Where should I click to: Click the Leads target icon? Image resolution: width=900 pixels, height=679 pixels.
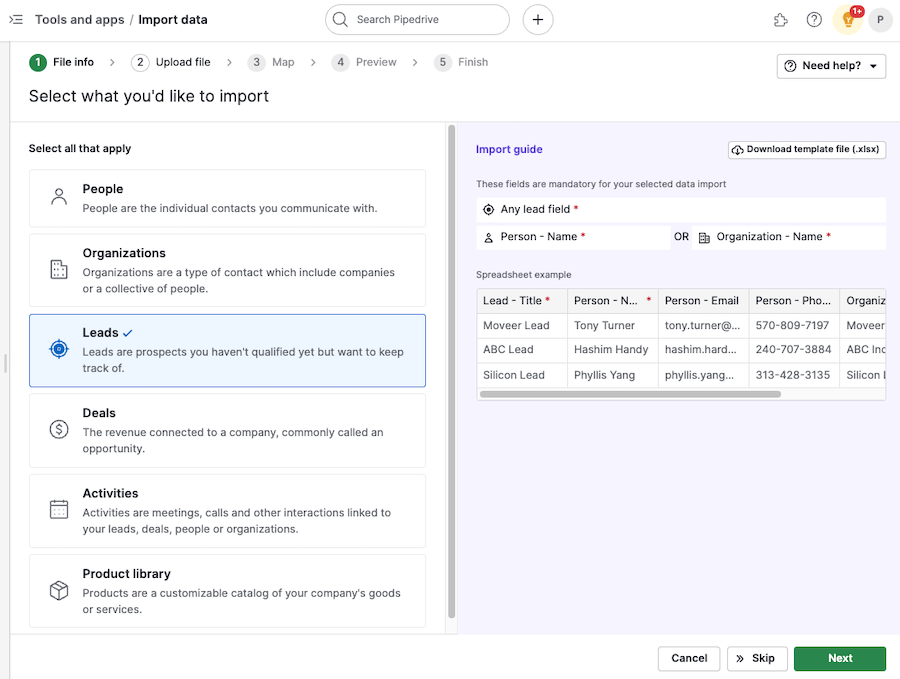[x=59, y=349]
